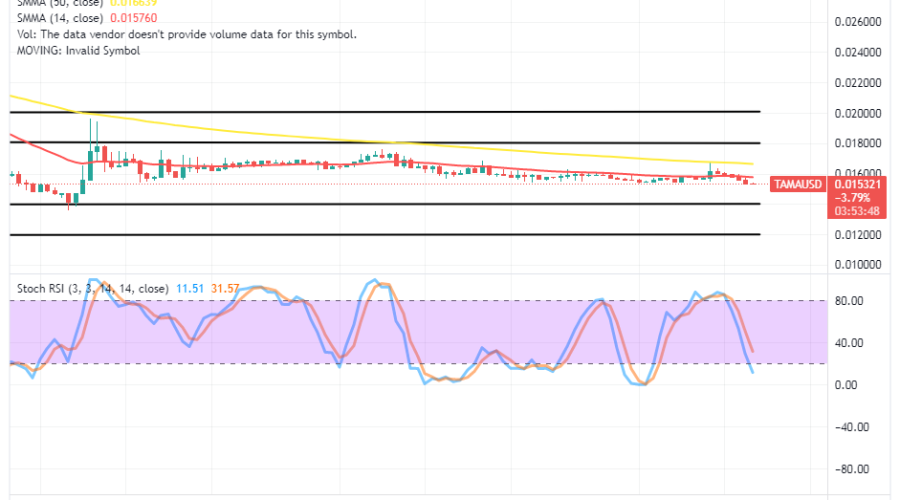Open the Stoch RSI (3, 3, 14, 14, close) legend
900x500 pixels.
[92, 288]
